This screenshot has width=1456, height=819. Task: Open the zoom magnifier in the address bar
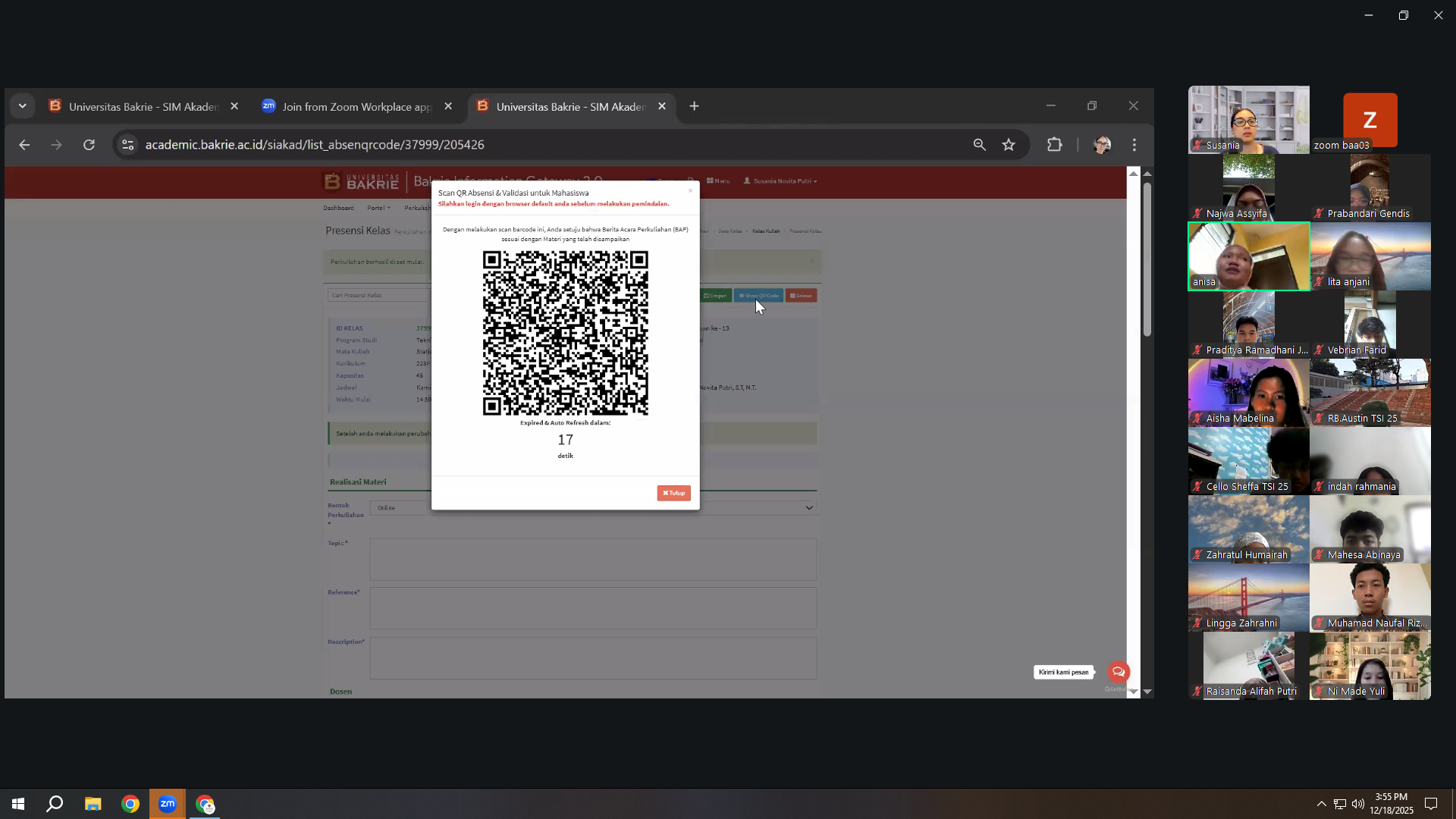click(x=980, y=145)
